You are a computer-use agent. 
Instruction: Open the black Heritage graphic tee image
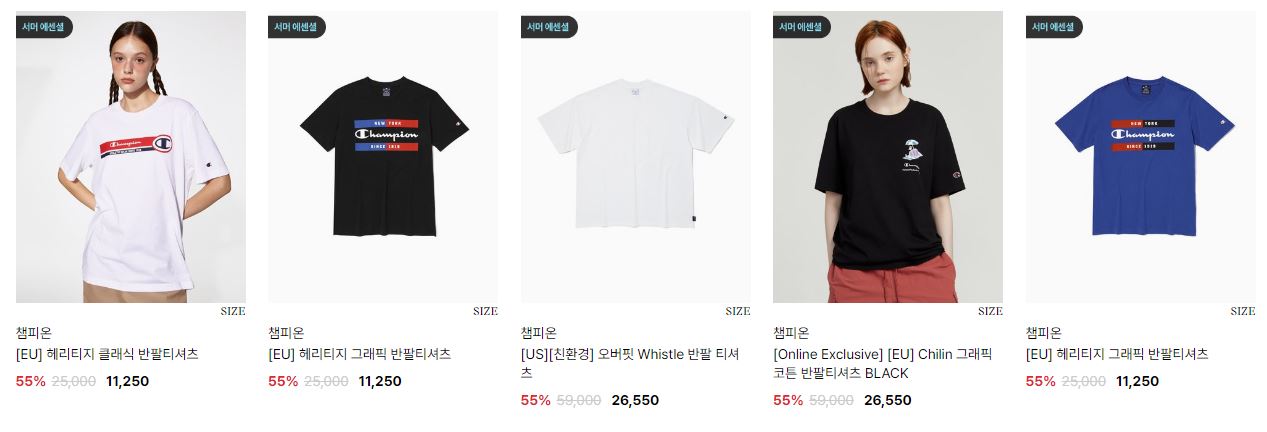383,157
